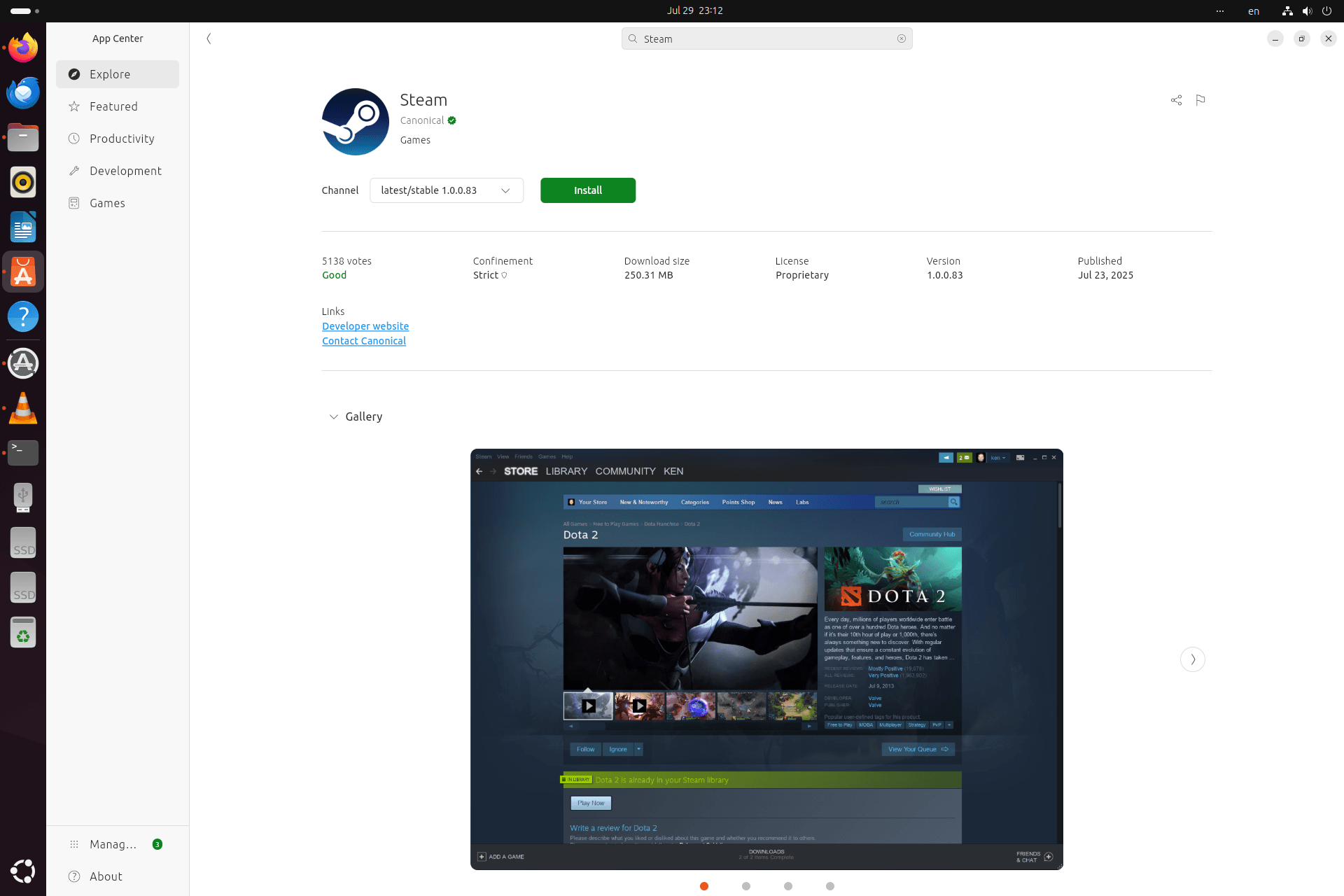Select the Explore sidebar item
Viewport: 1344px width, 896px height.
(118, 74)
